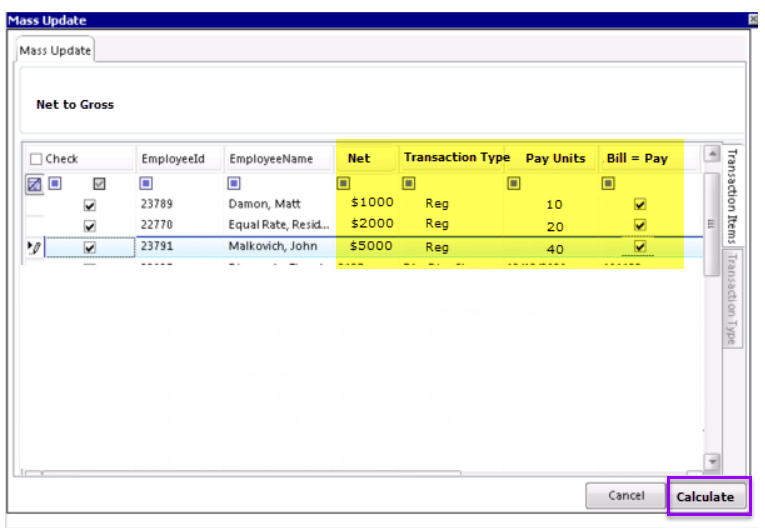Click the horizontal scrollbar thumb

tap(252, 473)
